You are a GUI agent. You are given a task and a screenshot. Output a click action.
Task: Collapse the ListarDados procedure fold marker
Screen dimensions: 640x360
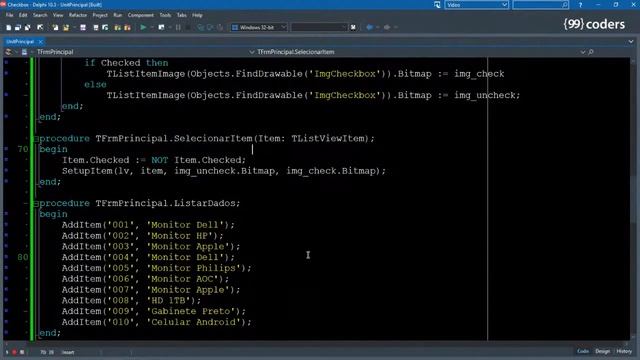pos(36,203)
